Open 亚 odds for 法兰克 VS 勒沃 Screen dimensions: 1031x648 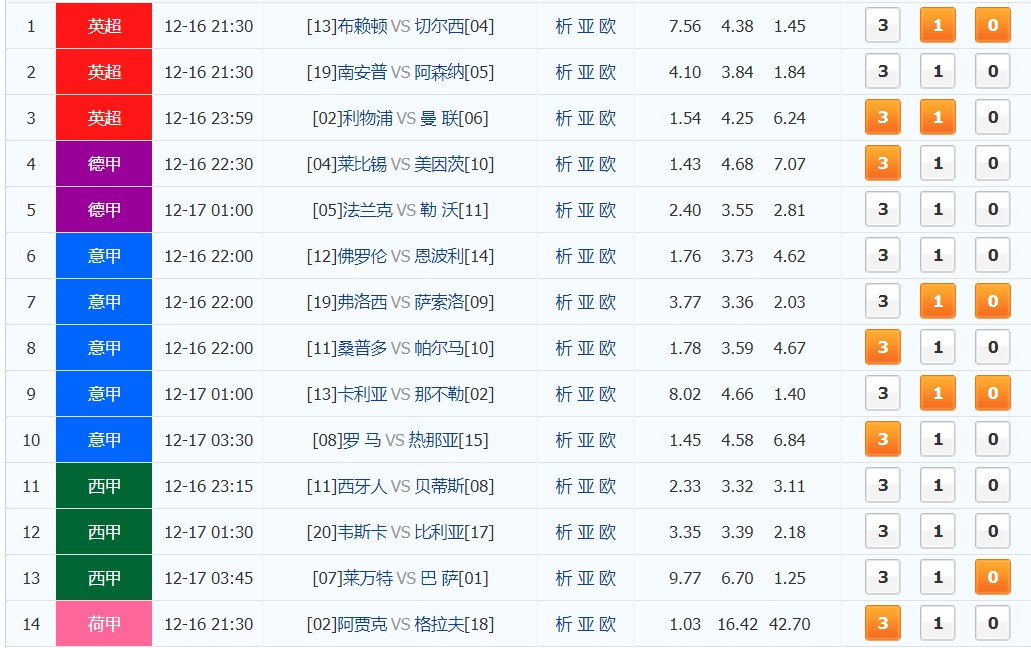coord(586,210)
